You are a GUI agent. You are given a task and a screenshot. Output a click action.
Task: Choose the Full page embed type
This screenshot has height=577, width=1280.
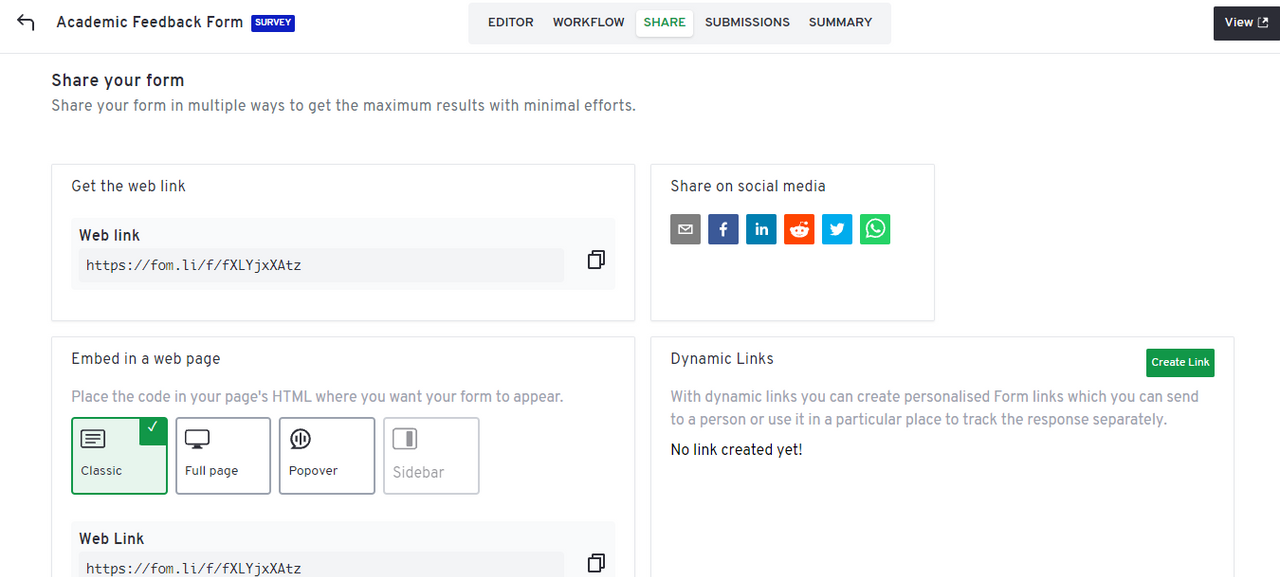pos(223,456)
